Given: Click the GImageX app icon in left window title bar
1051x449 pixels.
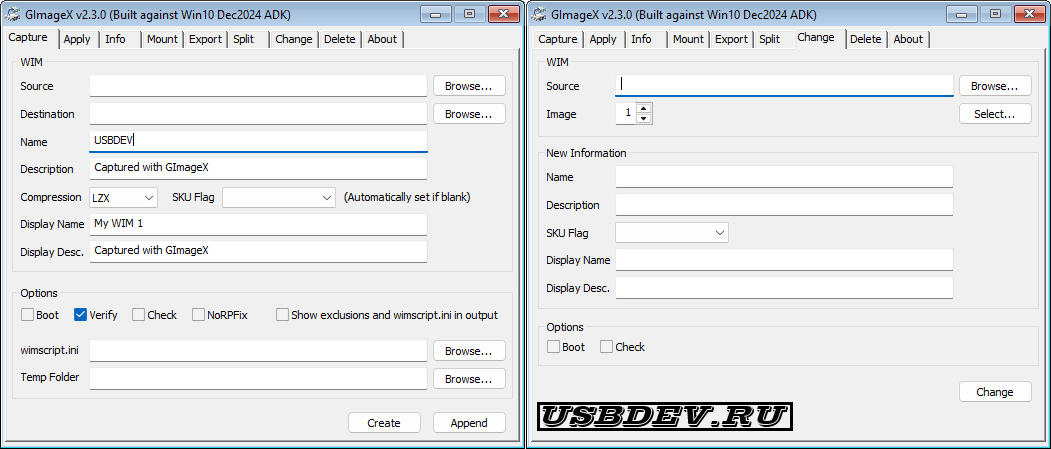Looking at the screenshot, I should 13,13.
